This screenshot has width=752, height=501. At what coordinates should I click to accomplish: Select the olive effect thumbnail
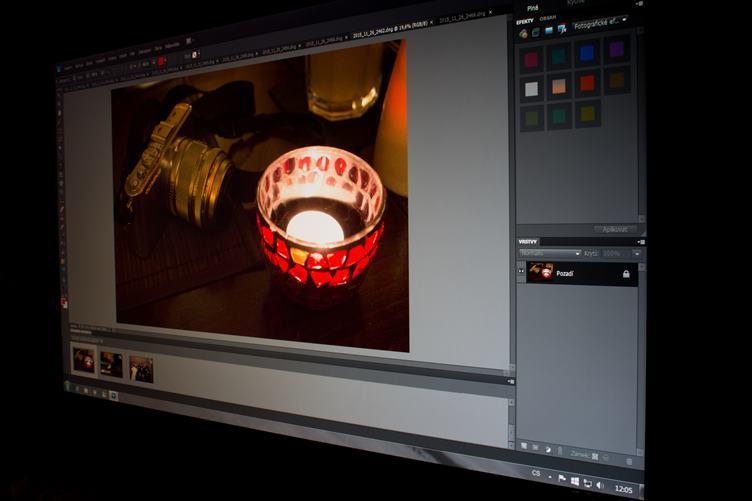point(532,118)
